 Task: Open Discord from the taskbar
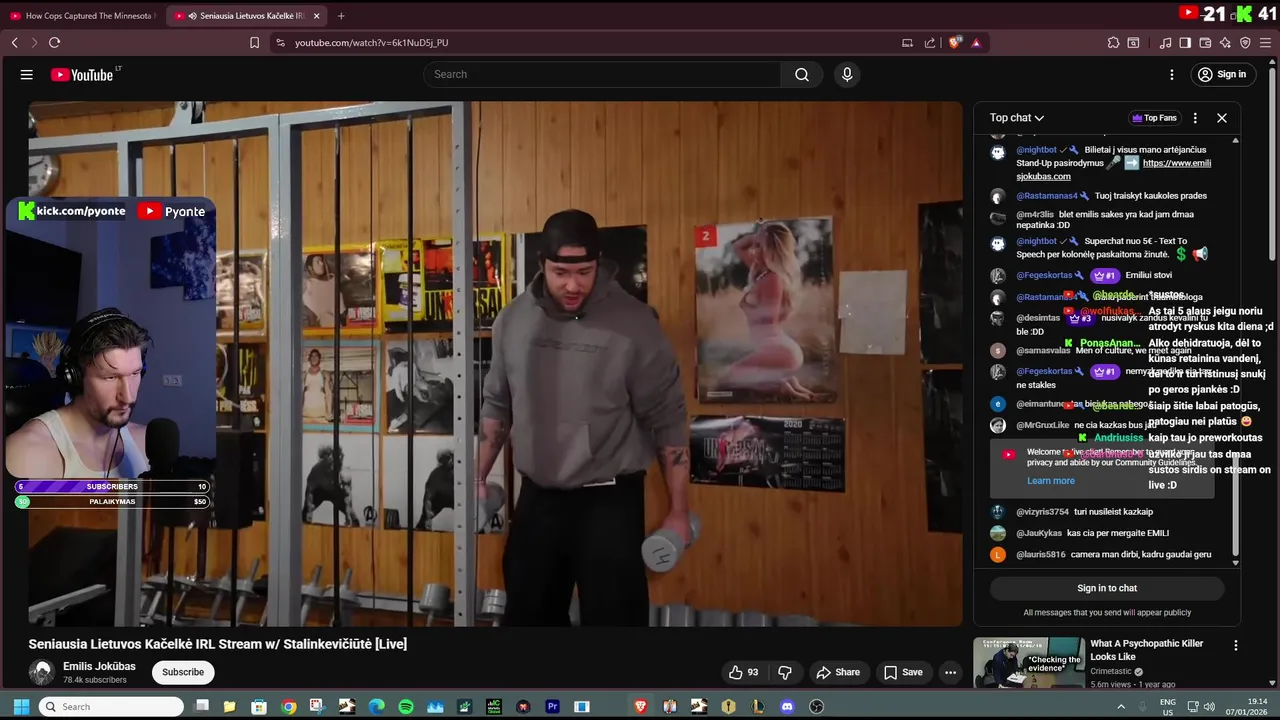click(x=787, y=706)
